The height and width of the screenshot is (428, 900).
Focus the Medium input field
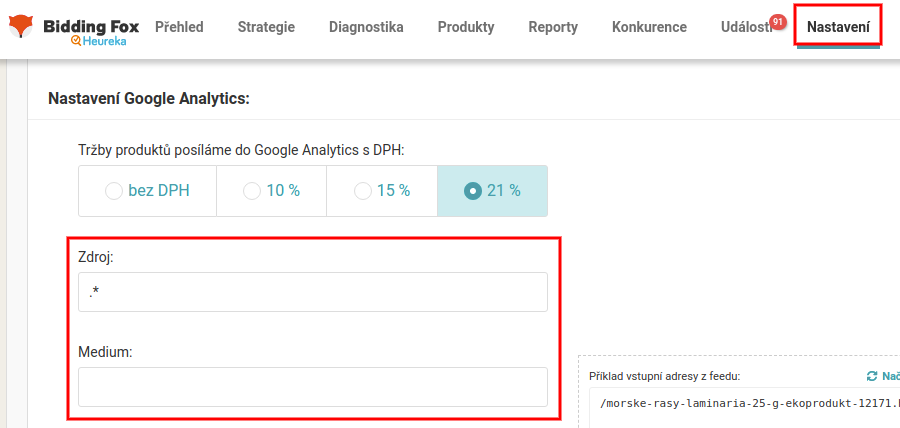tap(313, 387)
